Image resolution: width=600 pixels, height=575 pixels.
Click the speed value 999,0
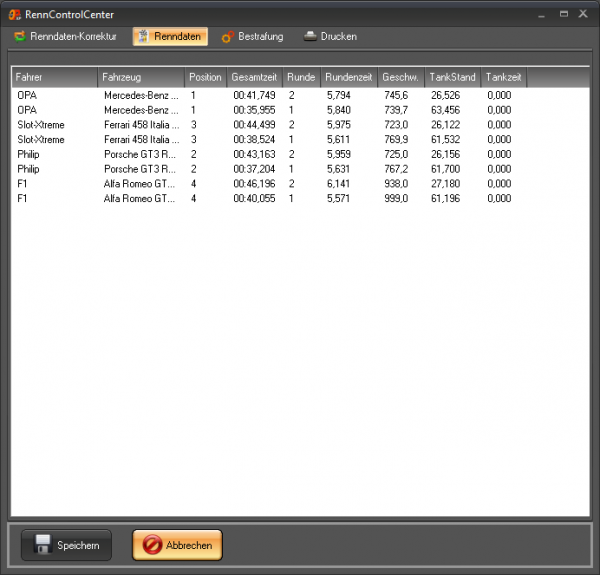(x=396, y=199)
